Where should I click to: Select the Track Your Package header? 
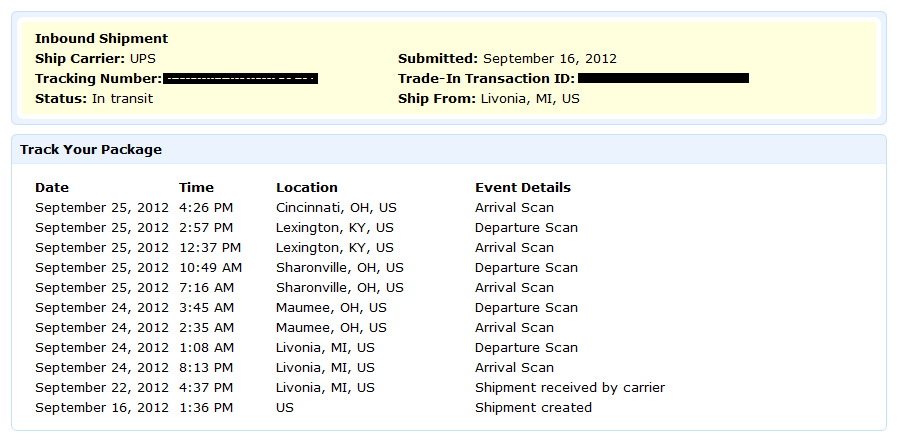[x=91, y=150]
